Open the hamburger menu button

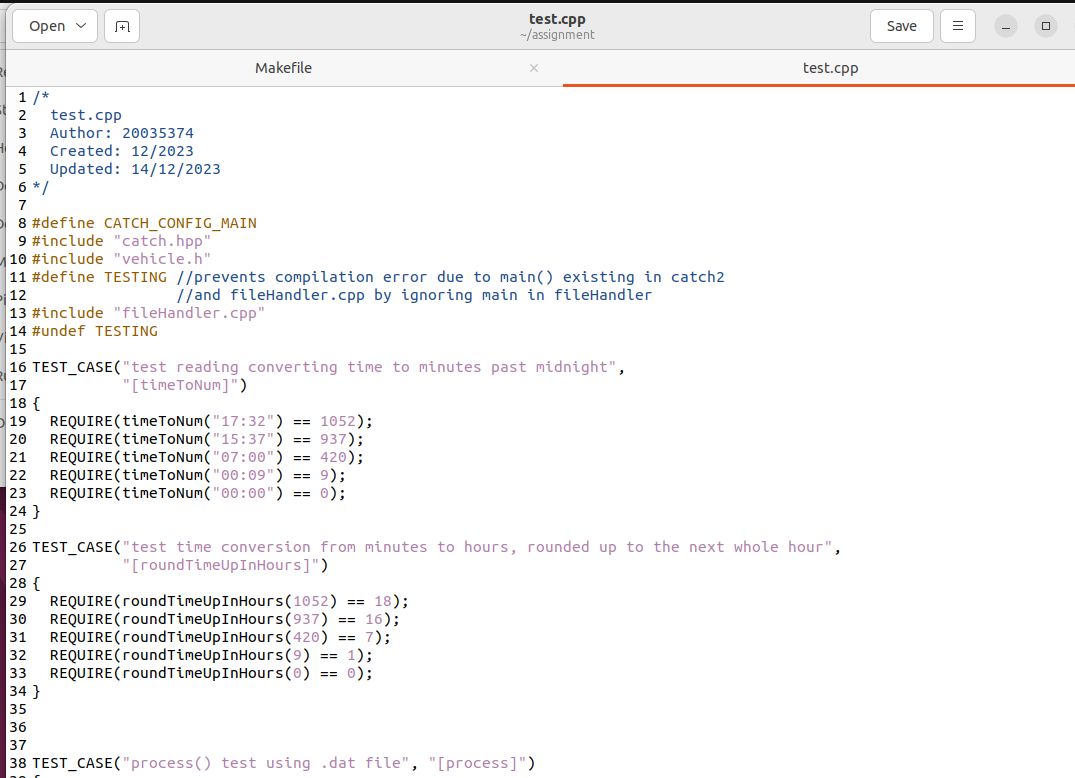[958, 26]
